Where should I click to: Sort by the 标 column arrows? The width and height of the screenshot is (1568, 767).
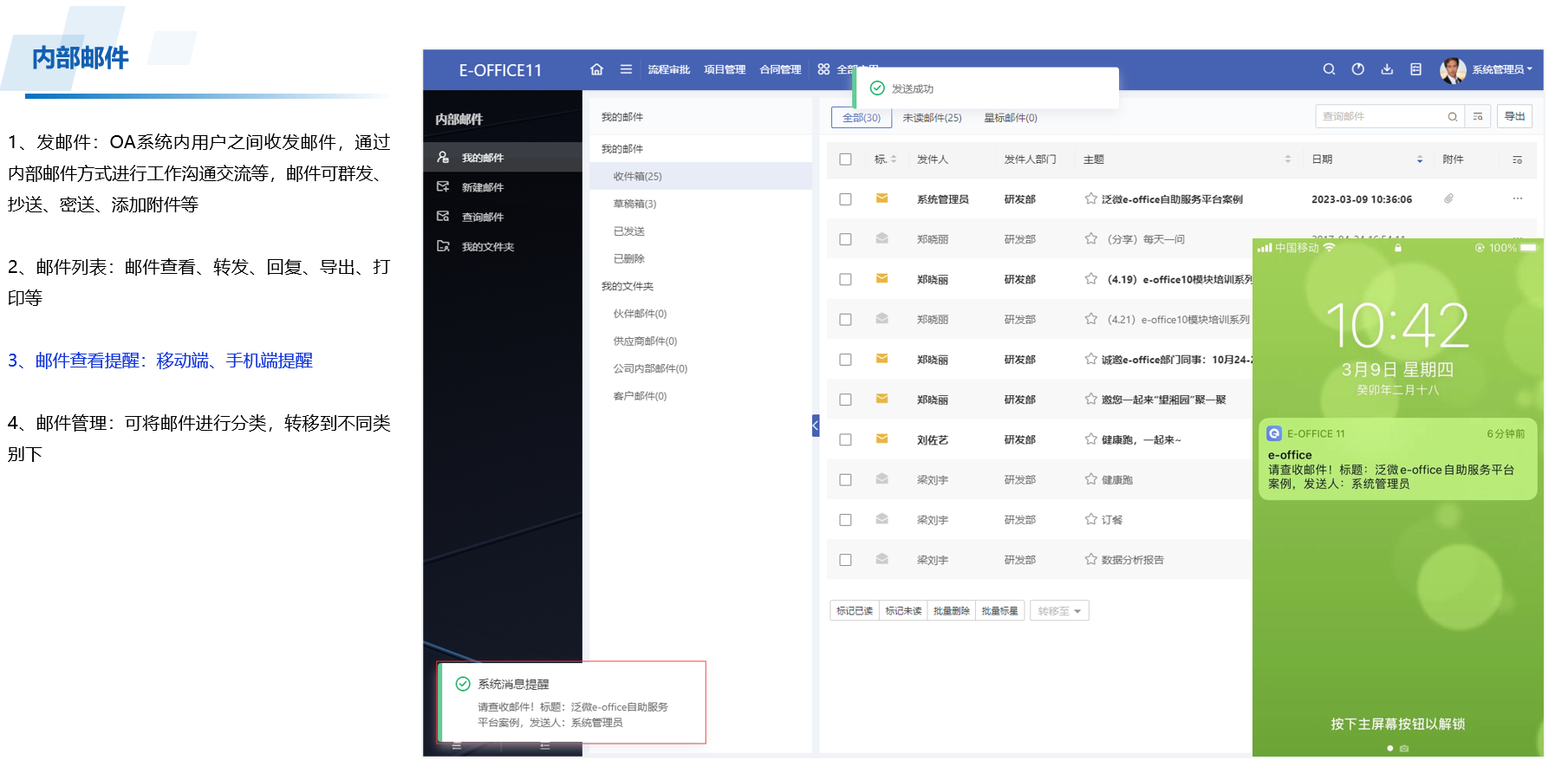pyautogui.click(x=894, y=159)
